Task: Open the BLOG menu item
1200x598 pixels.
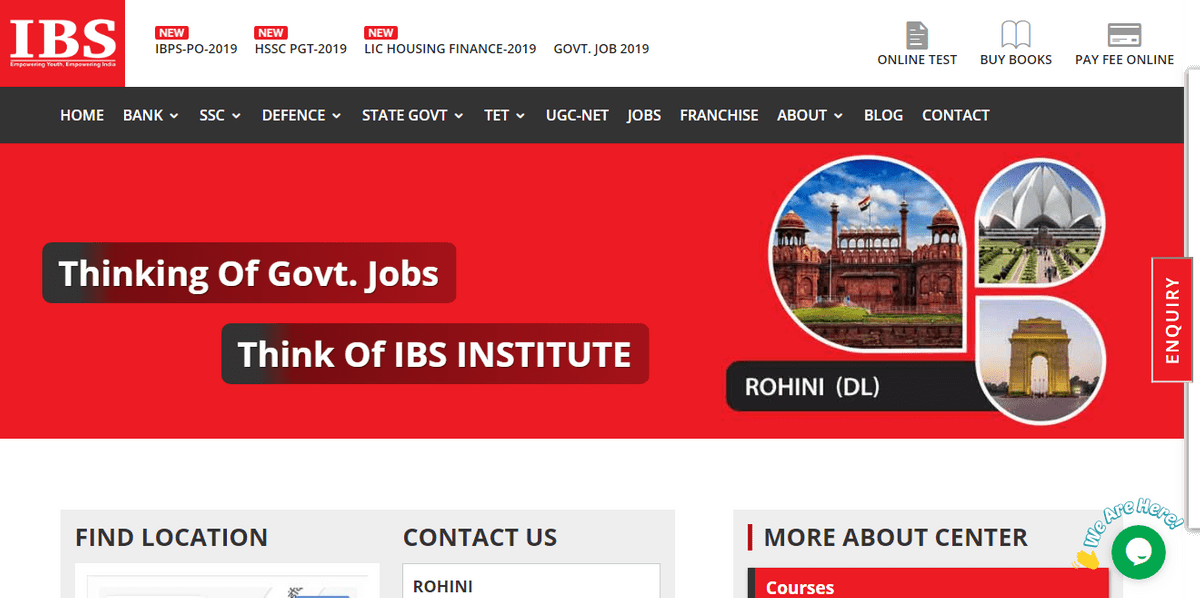Action: pyautogui.click(x=883, y=115)
